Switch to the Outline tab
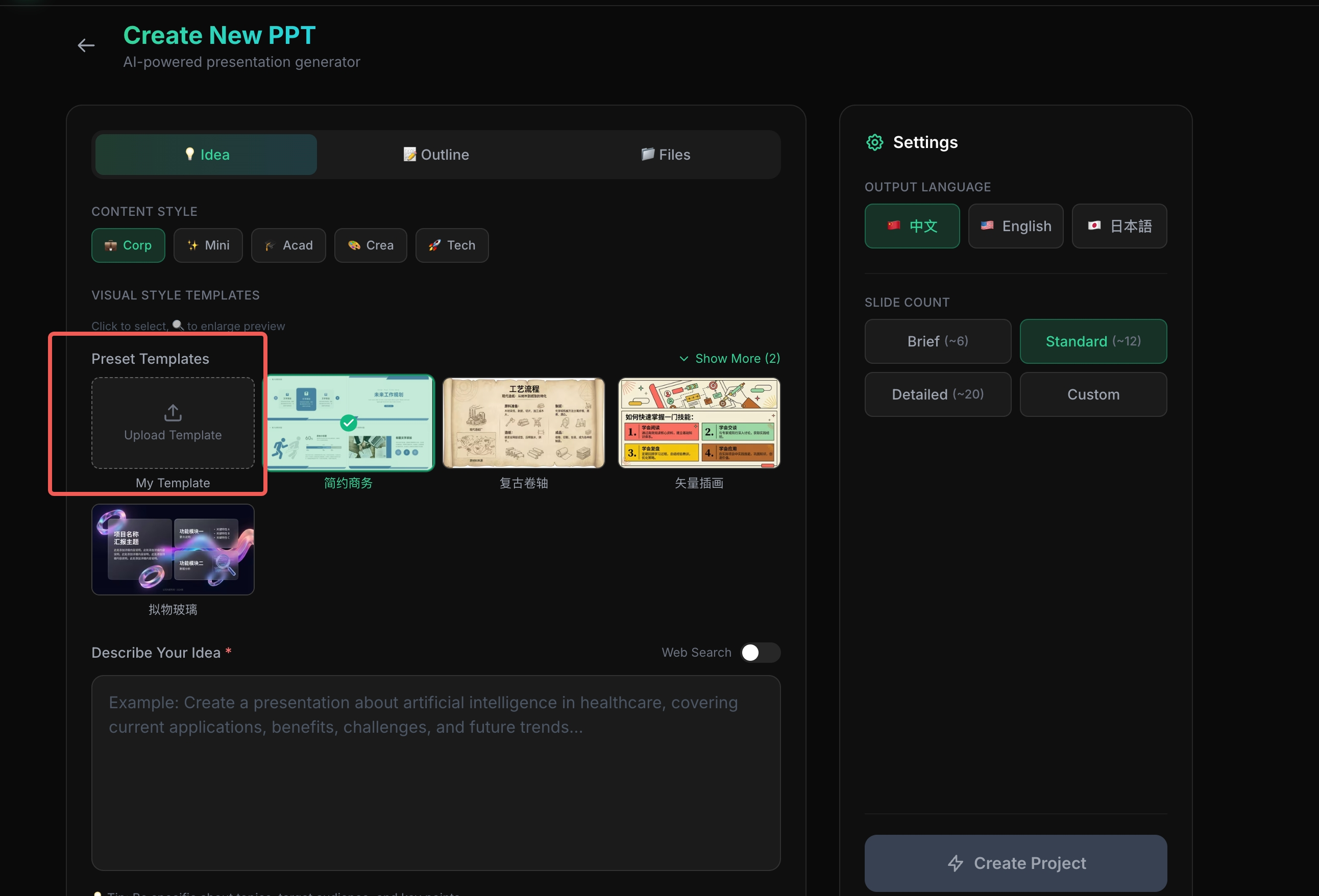Viewport: 1319px width, 896px height. coord(436,154)
